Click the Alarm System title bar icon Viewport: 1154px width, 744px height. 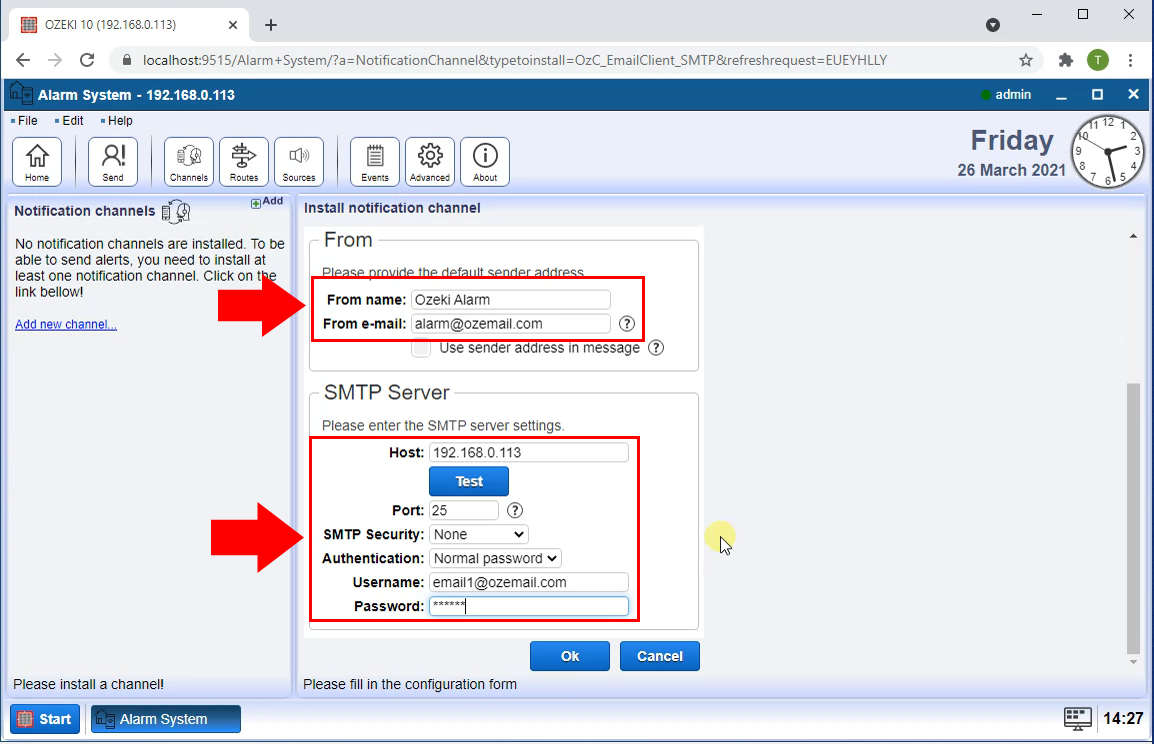[x=21, y=94]
